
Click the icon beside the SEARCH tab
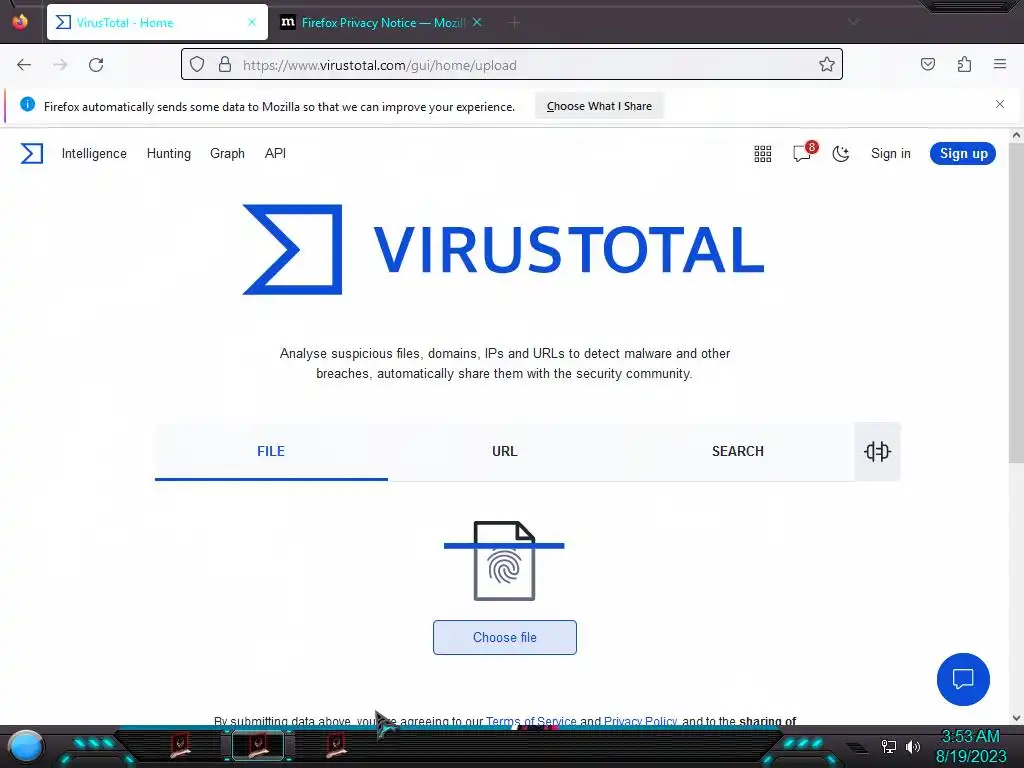[x=877, y=451]
